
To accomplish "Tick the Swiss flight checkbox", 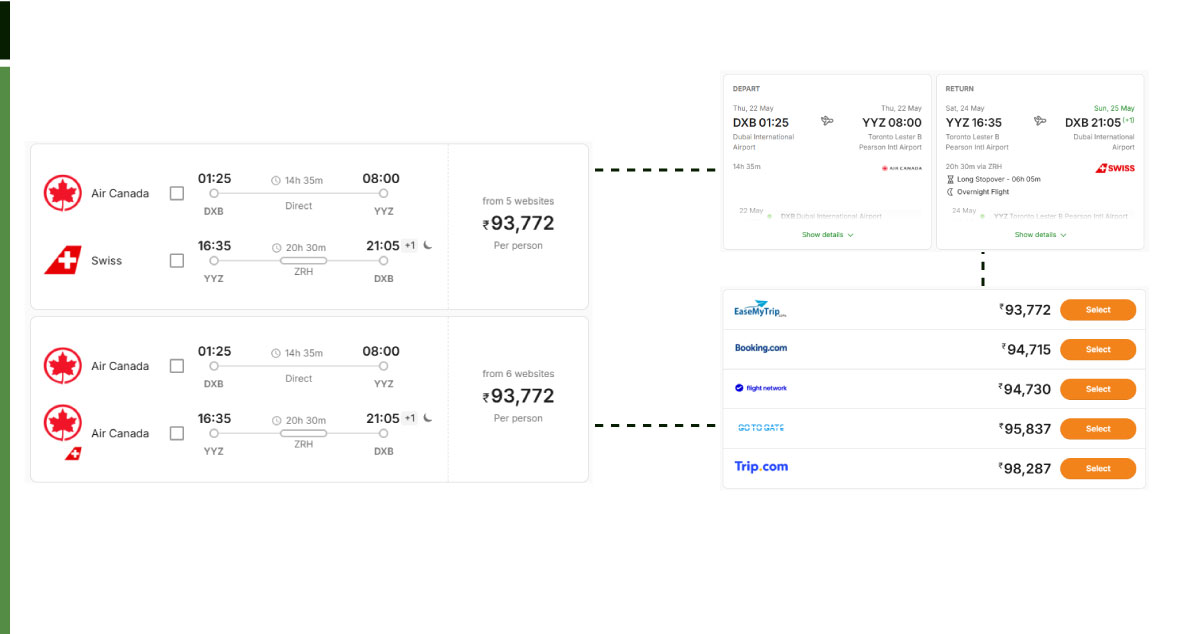I will pyautogui.click(x=177, y=261).
